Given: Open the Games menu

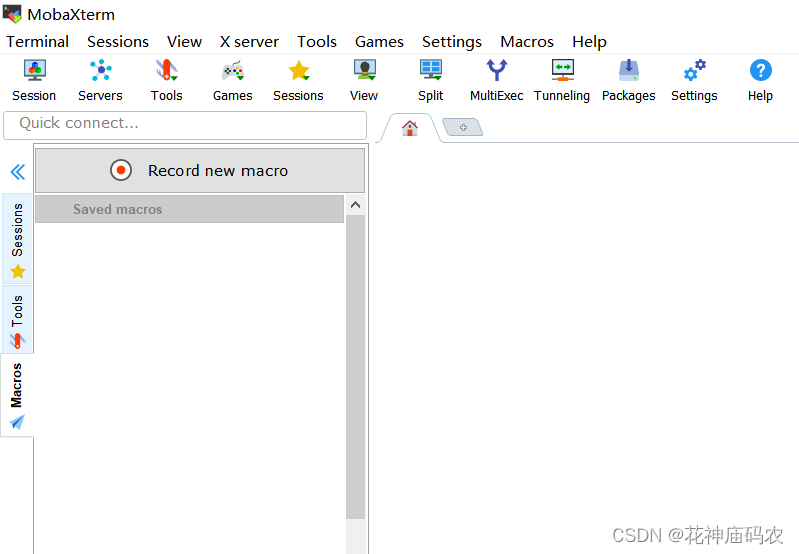Looking at the screenshot, I should coord(380,41).
